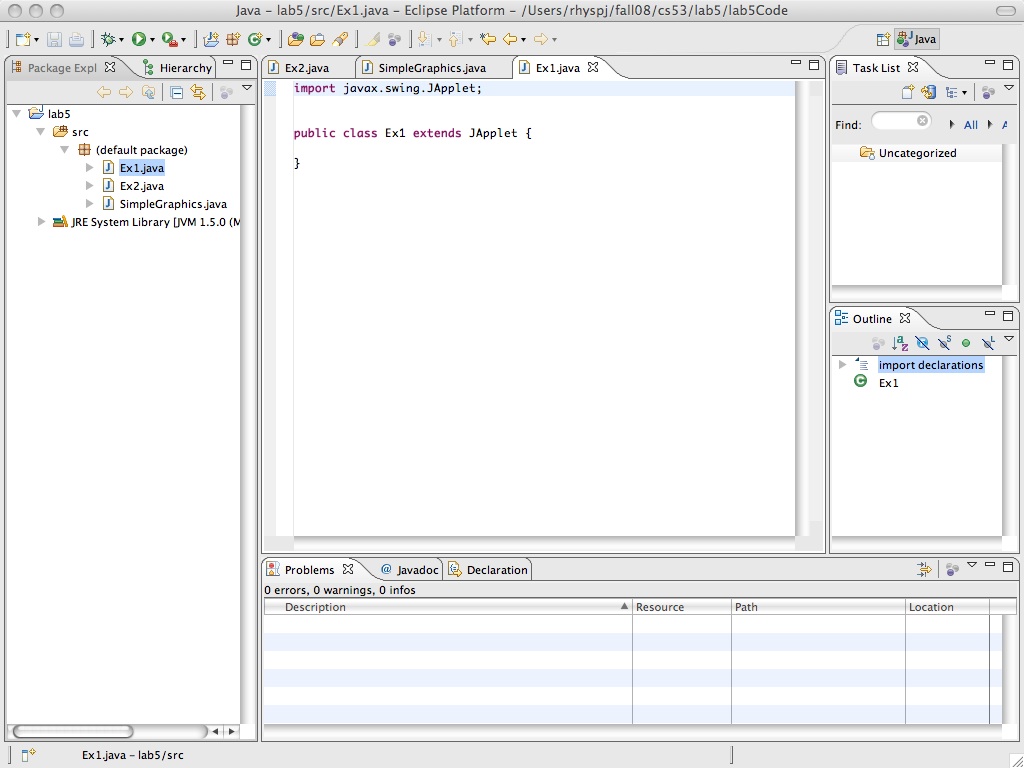1024x768 pixels.
Task: Click the New Task icon in Task List
Action: (x=907, y=92)
